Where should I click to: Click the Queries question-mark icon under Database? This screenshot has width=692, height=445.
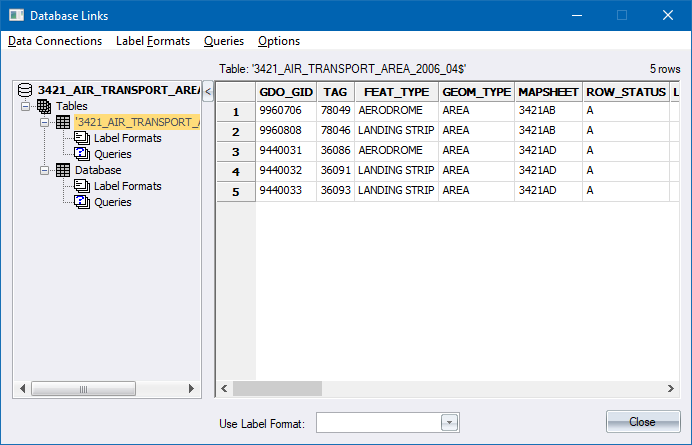click(82, 202)
